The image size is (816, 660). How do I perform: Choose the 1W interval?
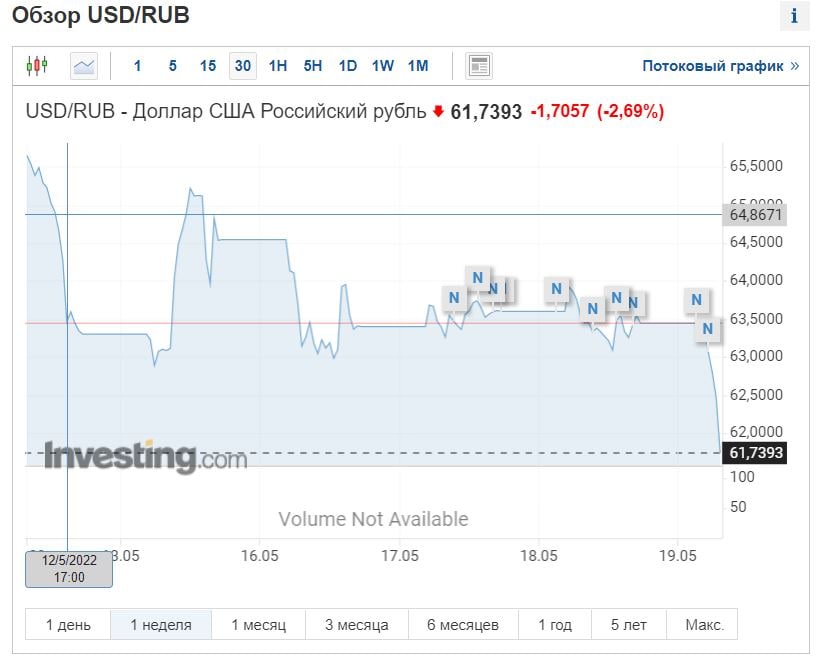point(383,66)
